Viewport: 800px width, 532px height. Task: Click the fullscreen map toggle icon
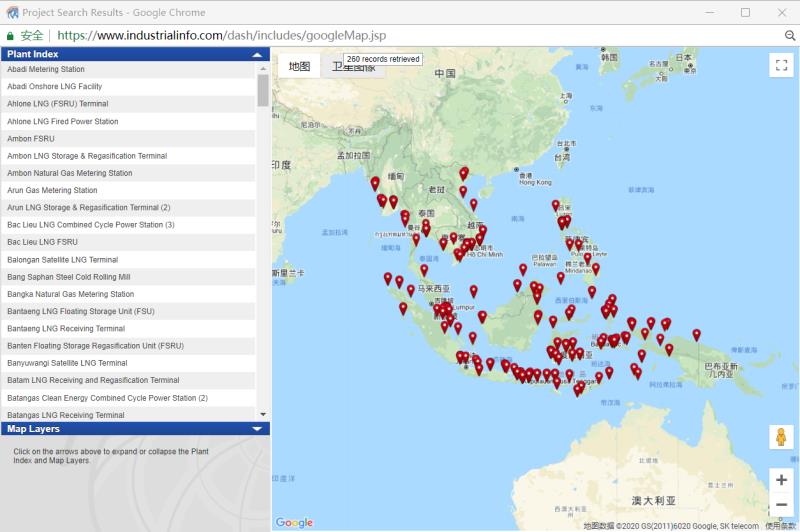(x=781, y=66)
